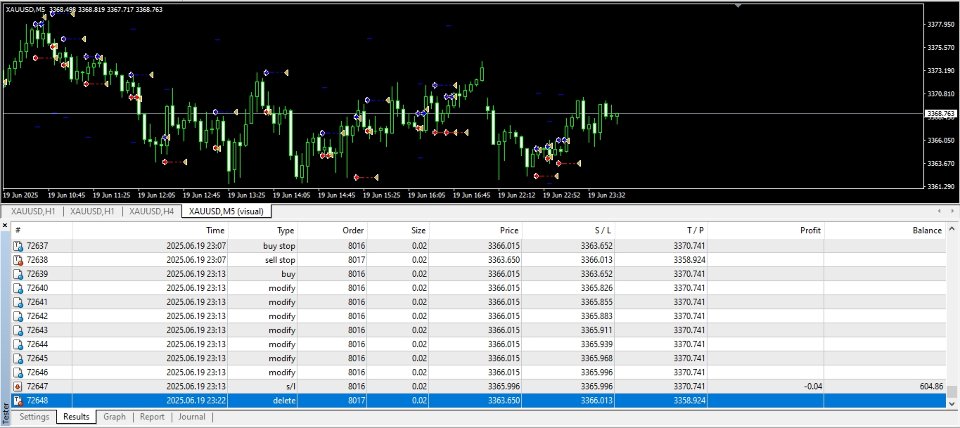Sort by the S / L column header

pyautogui.click(x=569, y=231)
